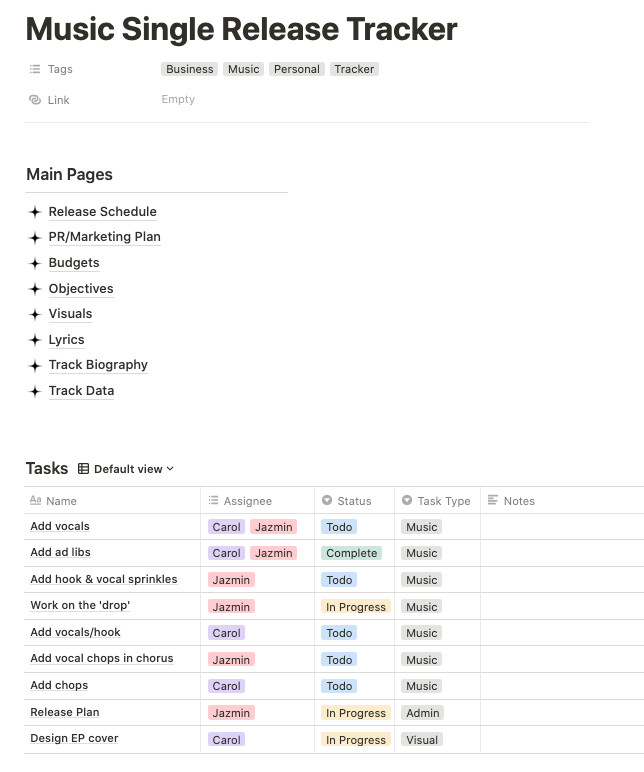Click the Tags property list icon
The width and height of the screenshot is (644, 772).
(35, 70)
